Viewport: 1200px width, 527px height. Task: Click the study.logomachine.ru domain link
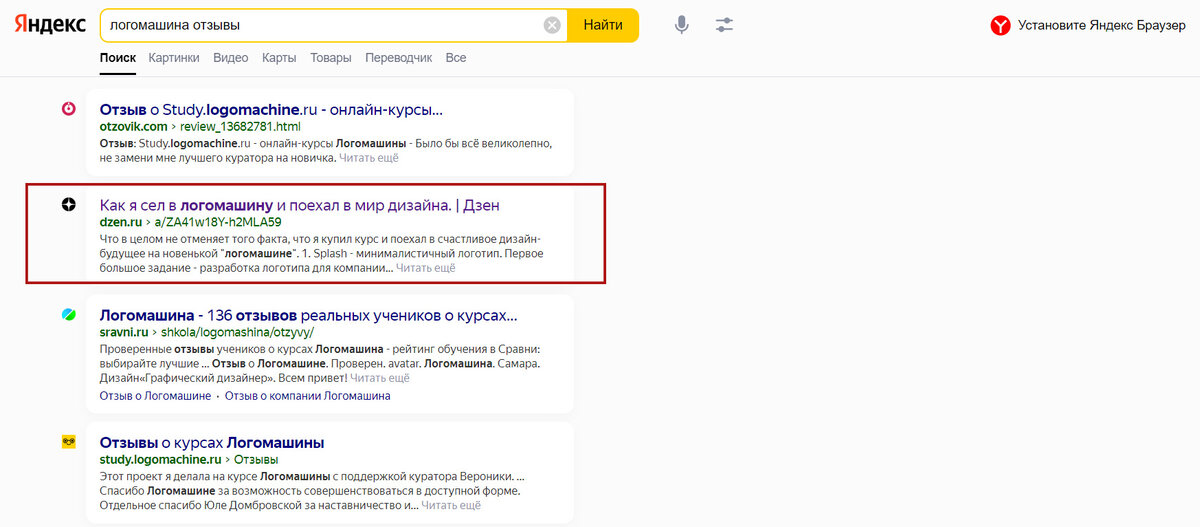pyautogui.click(x=160, y=459)
